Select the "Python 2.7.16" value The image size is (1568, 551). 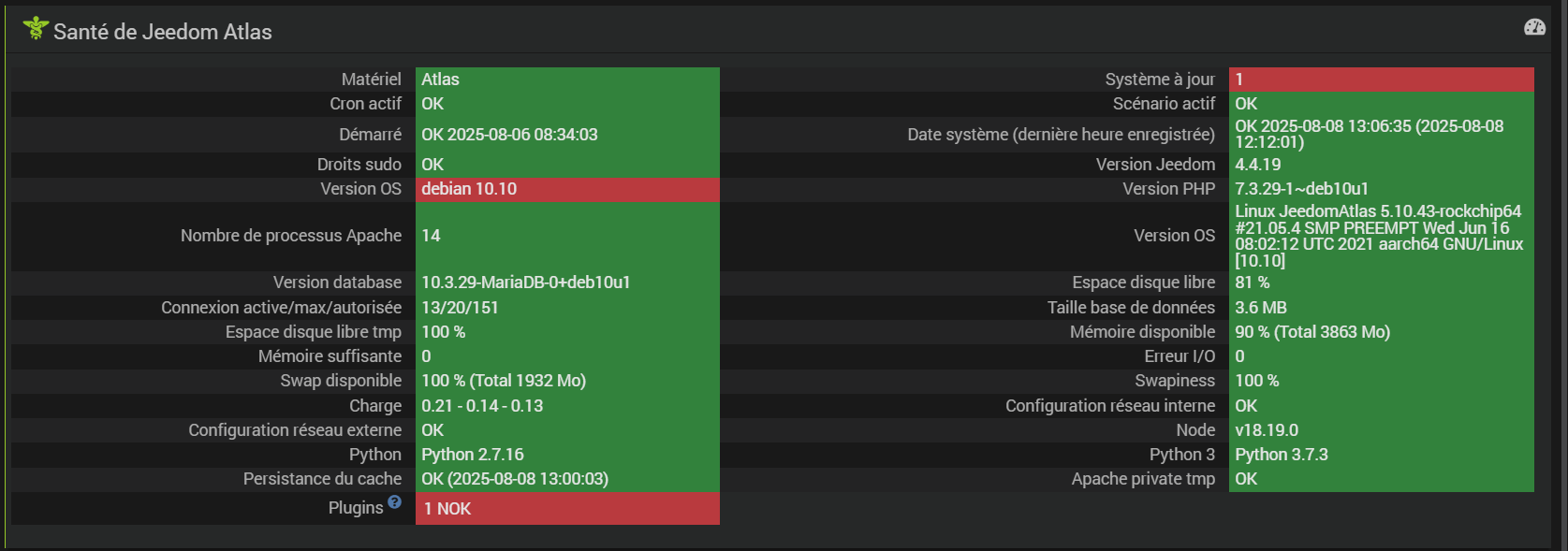tap(473, 455)
